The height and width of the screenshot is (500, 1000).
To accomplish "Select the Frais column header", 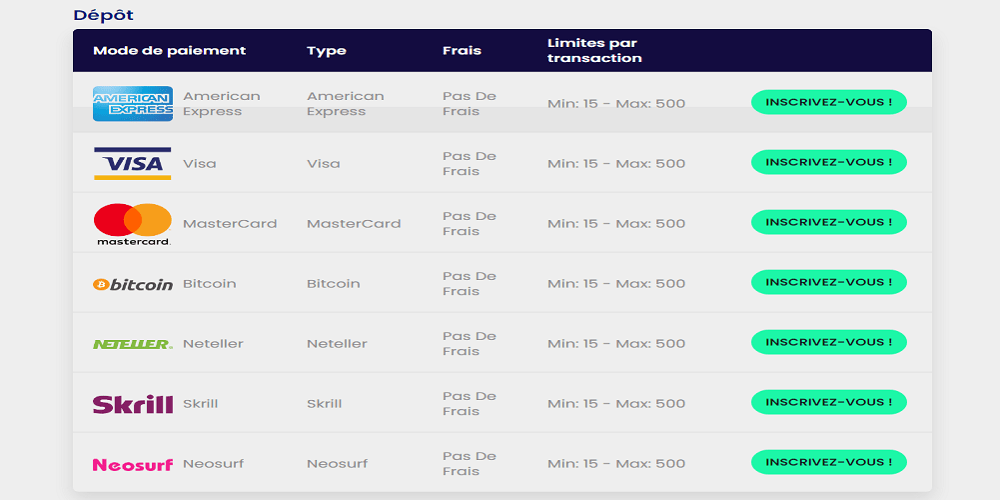I will 462,51.
